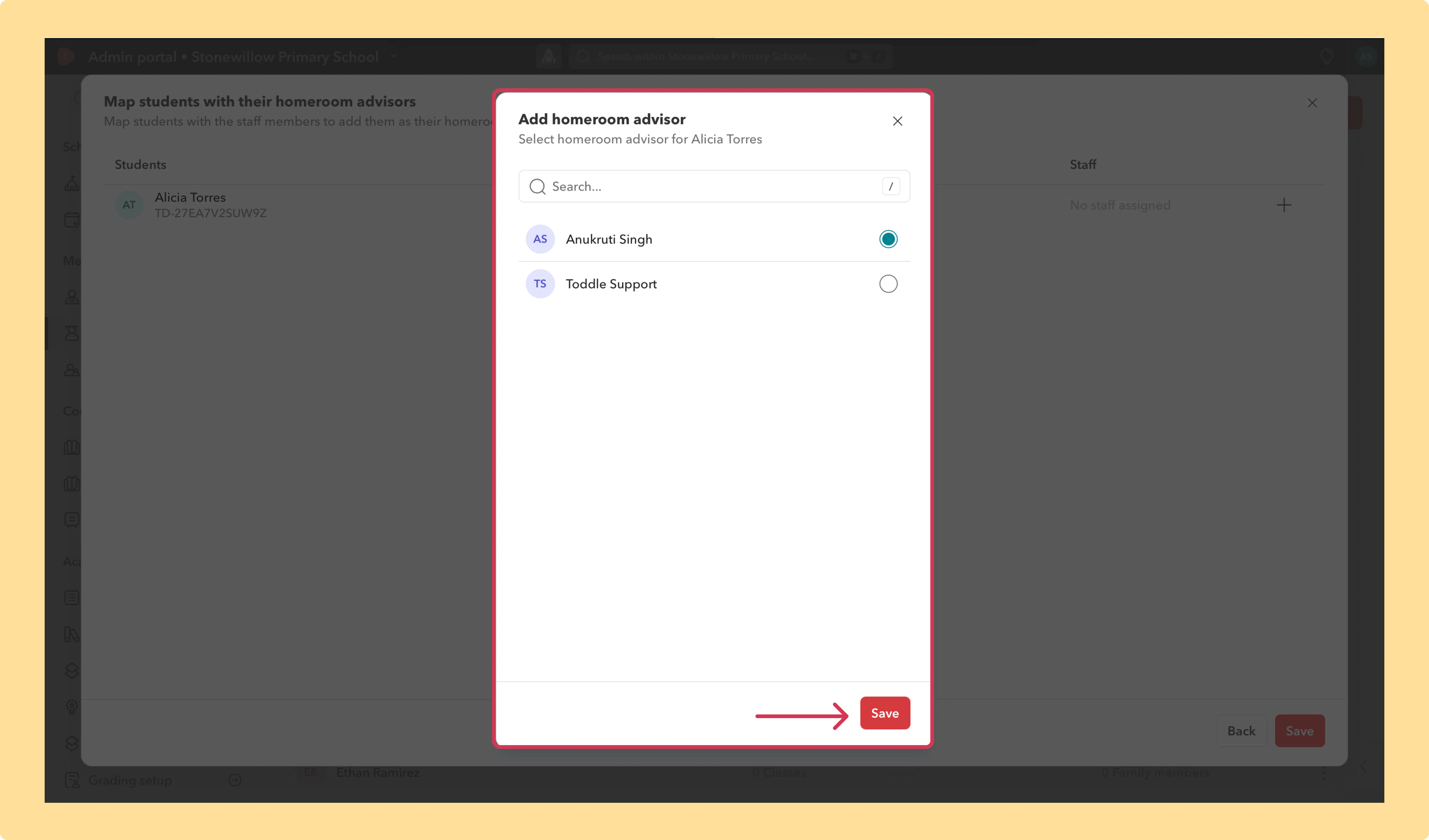Image resolution: width=1429 pixels, height=840 pixels.
Task: Click the magnifier icon in the advisor search box
Action: point(537,186)
